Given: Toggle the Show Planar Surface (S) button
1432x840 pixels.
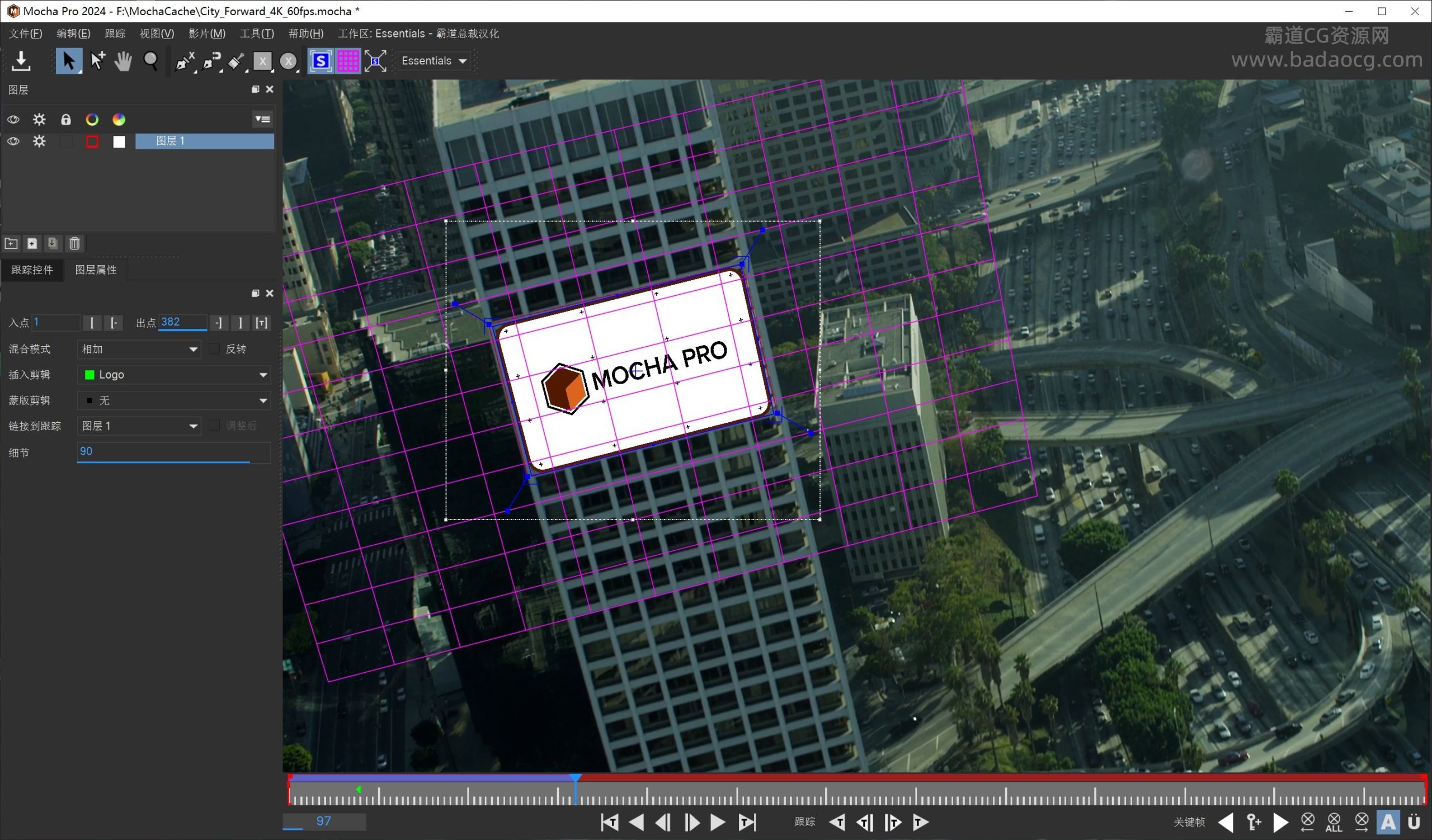Looking at the screenshot, I should pos(321,61).
